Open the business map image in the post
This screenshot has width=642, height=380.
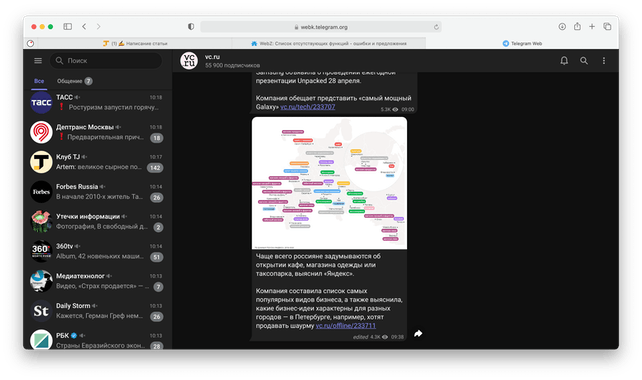click(x=330, y=183)
